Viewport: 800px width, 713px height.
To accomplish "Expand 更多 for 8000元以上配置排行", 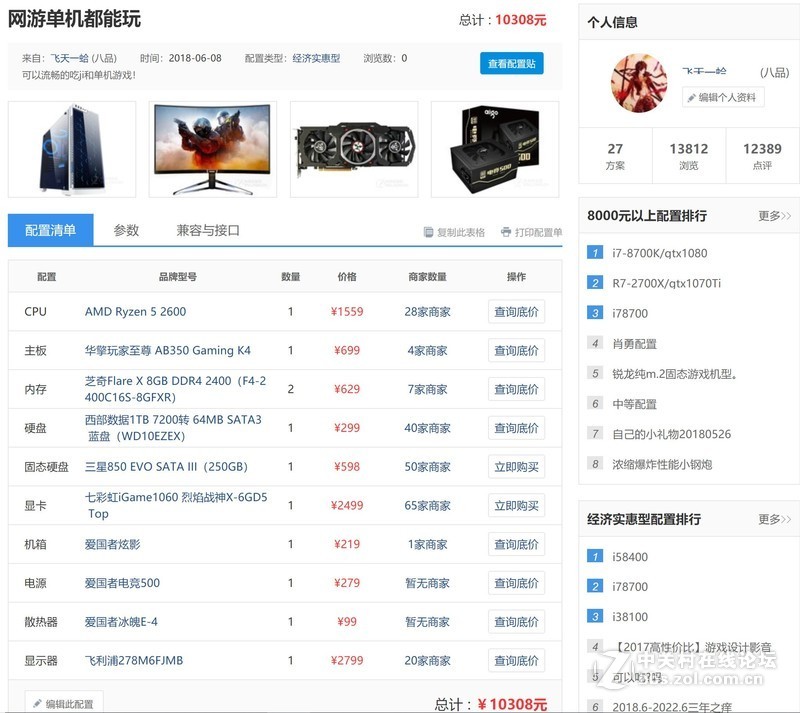I will pos(774,216).
